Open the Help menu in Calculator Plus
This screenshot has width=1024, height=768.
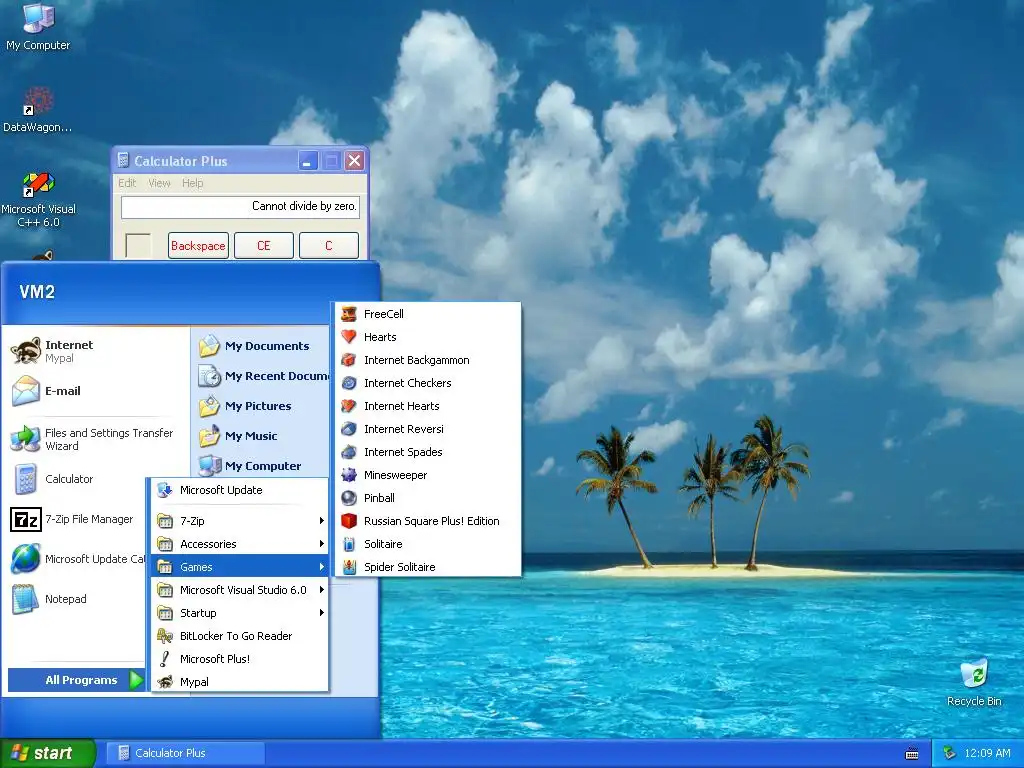pyautogui.click(x=193, y=183)
